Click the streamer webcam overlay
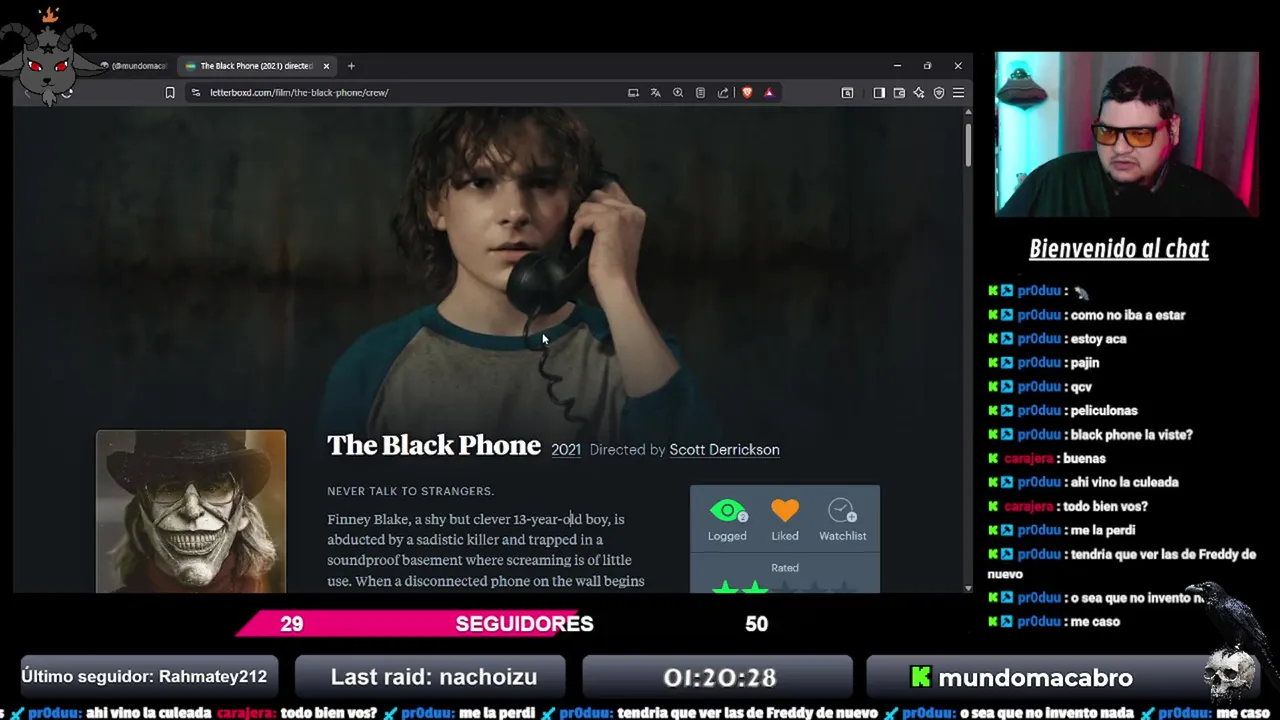The width and height of the screenshot is (1280, 720). [x=1126, y=134]
